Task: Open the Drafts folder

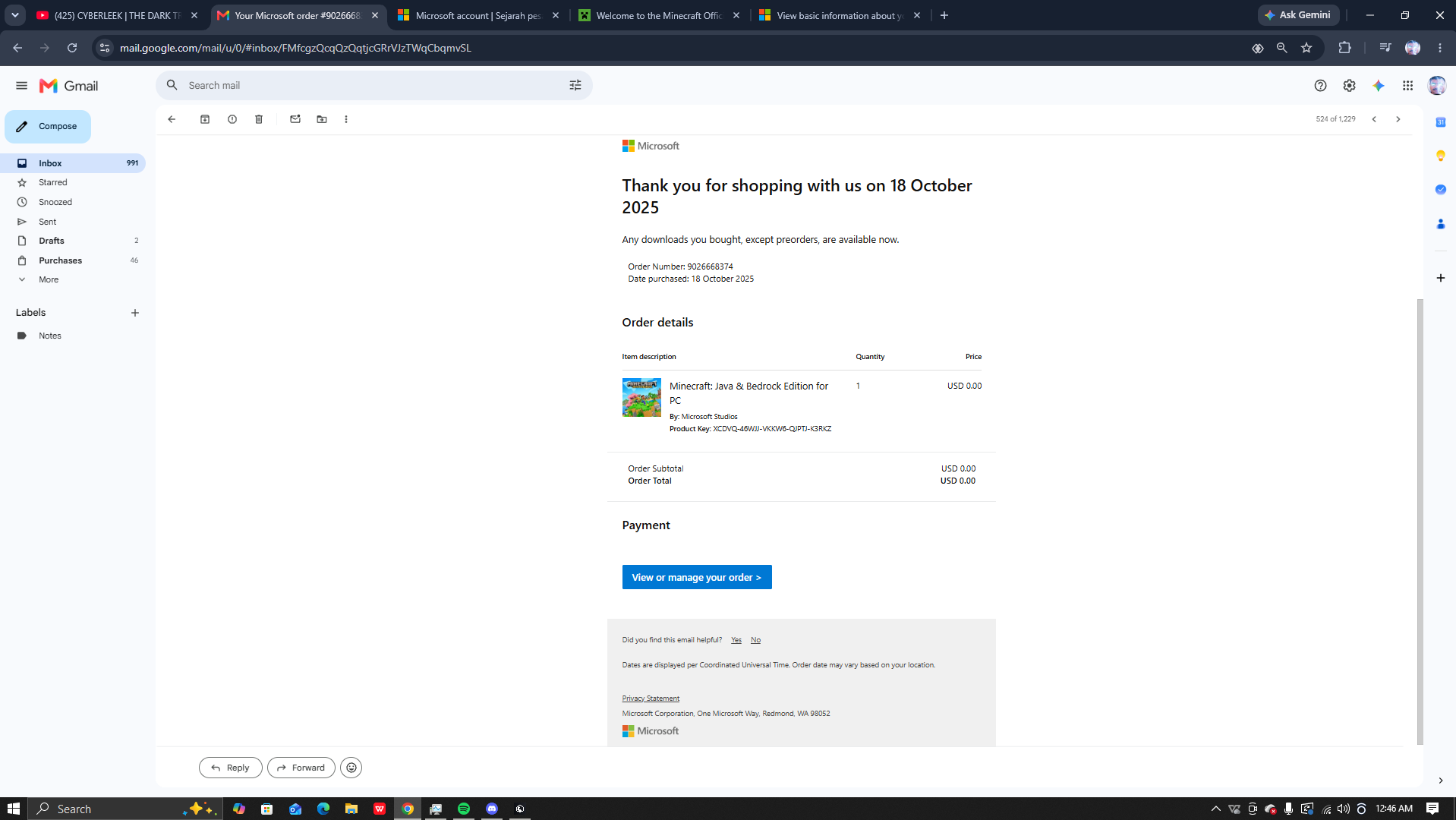Action: point(73,241)
